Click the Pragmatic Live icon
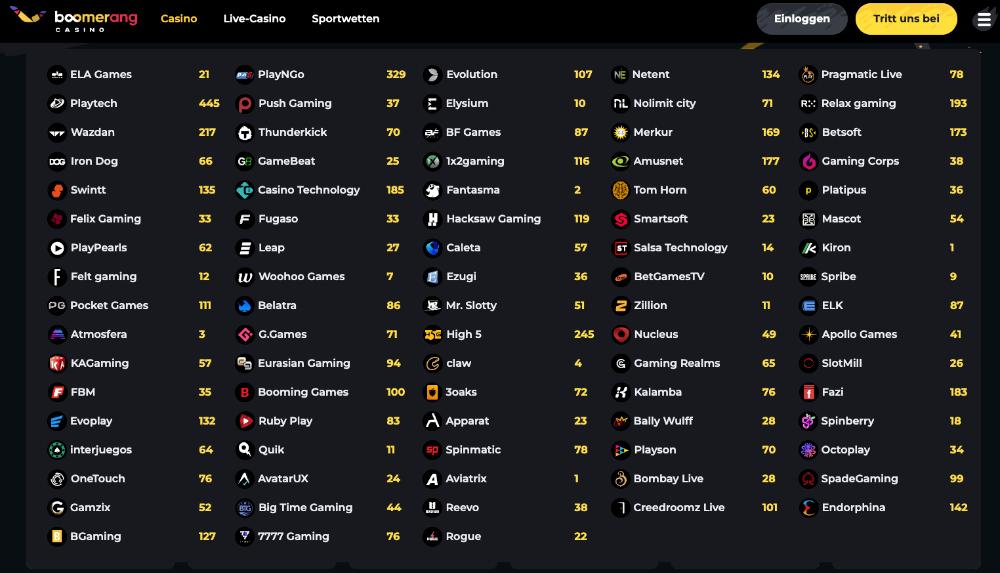This screenshot has height=573, width=1000. point(807,75)
